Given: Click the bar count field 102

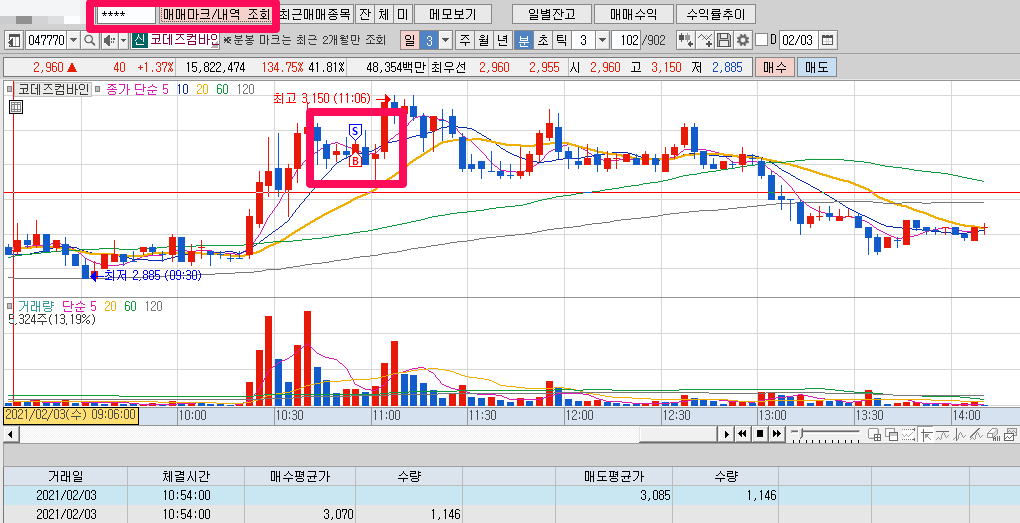Looking at the screenshot, I should tap(625, 40).
